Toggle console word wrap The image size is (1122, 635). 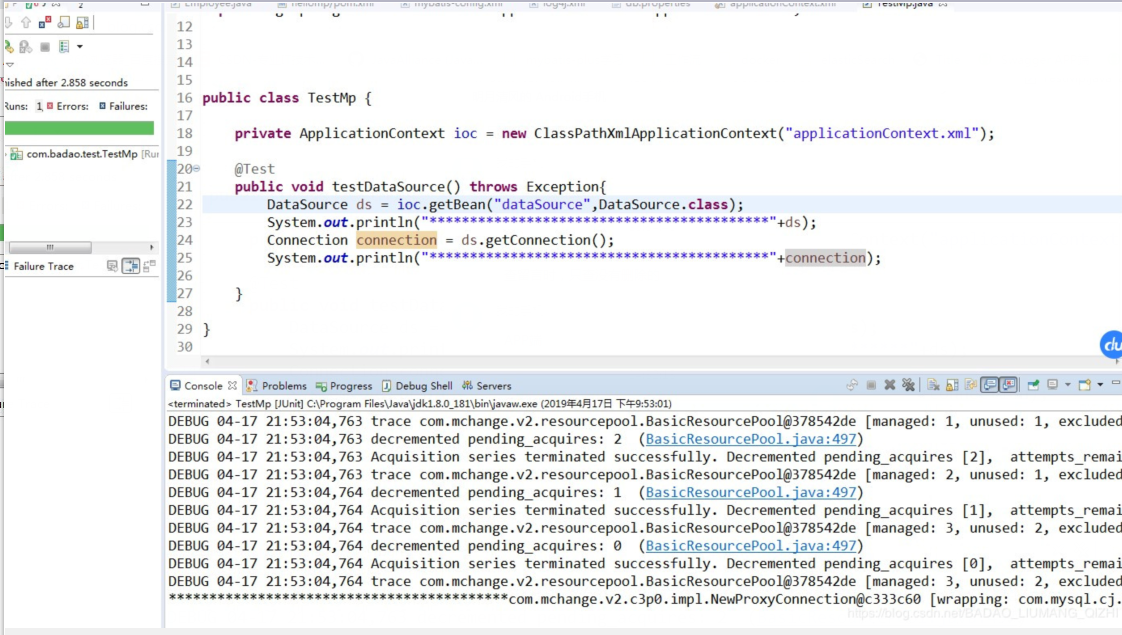point(970,385)
